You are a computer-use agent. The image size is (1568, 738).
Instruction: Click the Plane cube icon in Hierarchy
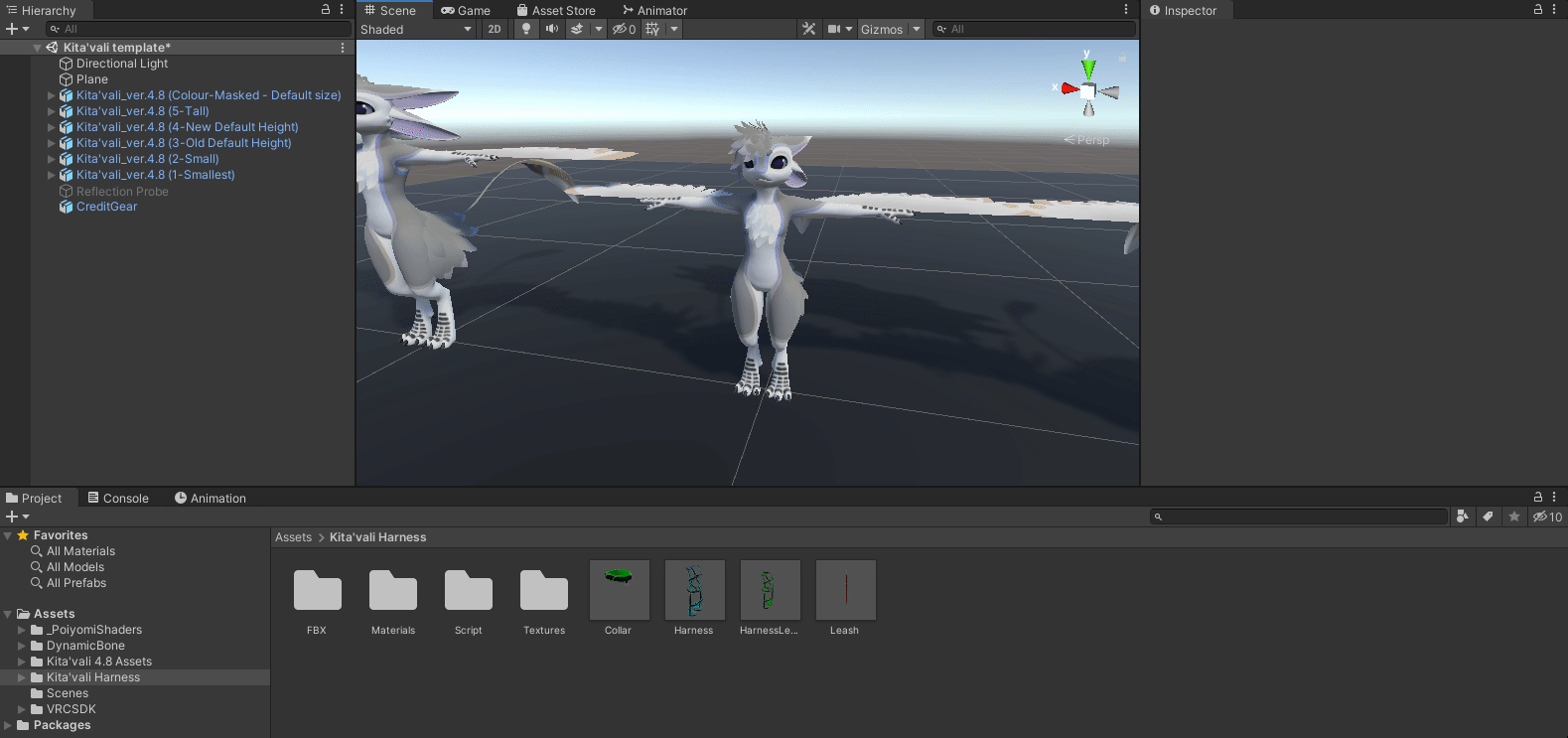click(67, 79)
